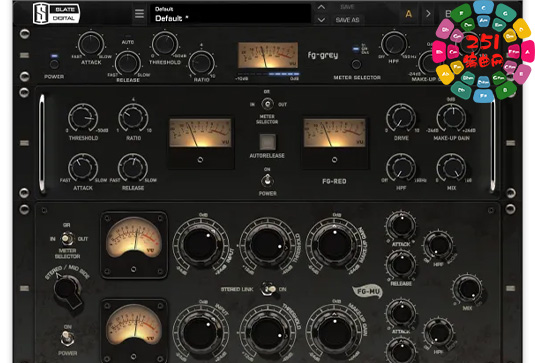Screen dimensions: 535x363
Task: Click the FG-Red HPF knob
Action: (401, 168)
